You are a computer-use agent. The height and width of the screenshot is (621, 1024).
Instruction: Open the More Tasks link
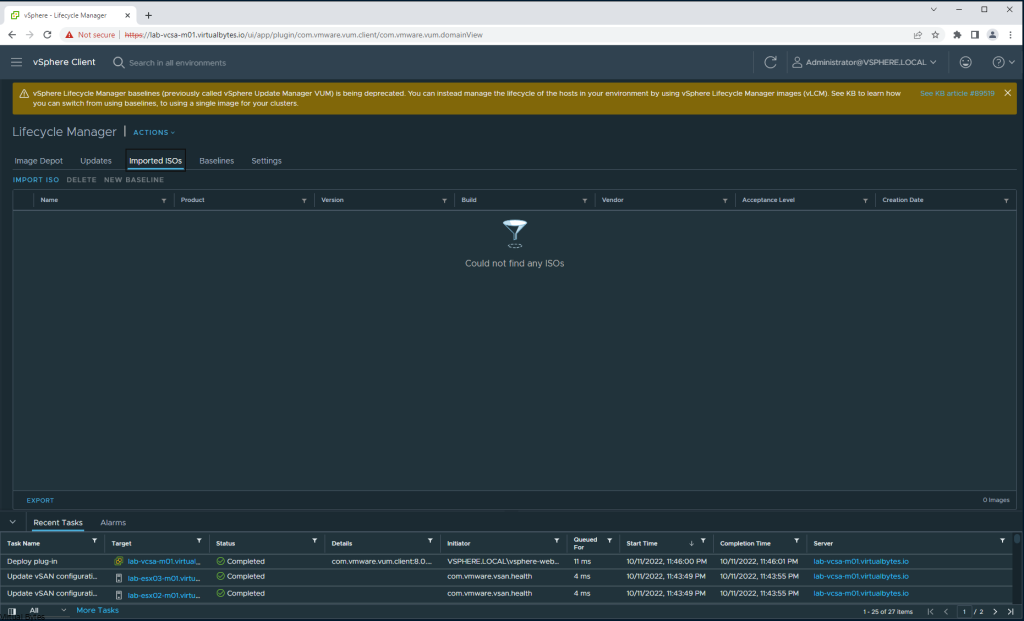[x=97, y=611]
